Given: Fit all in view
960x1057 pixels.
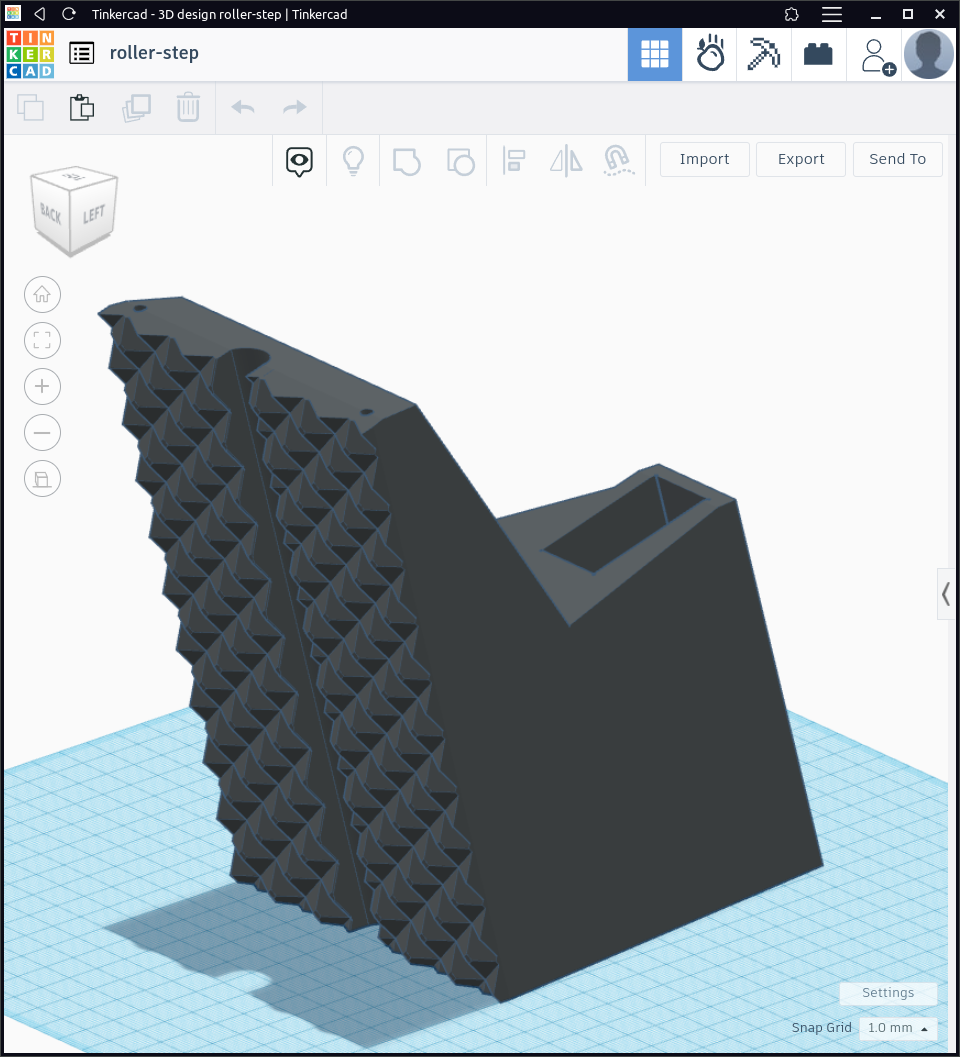Looking at the screenshot, I should point(42,340).
